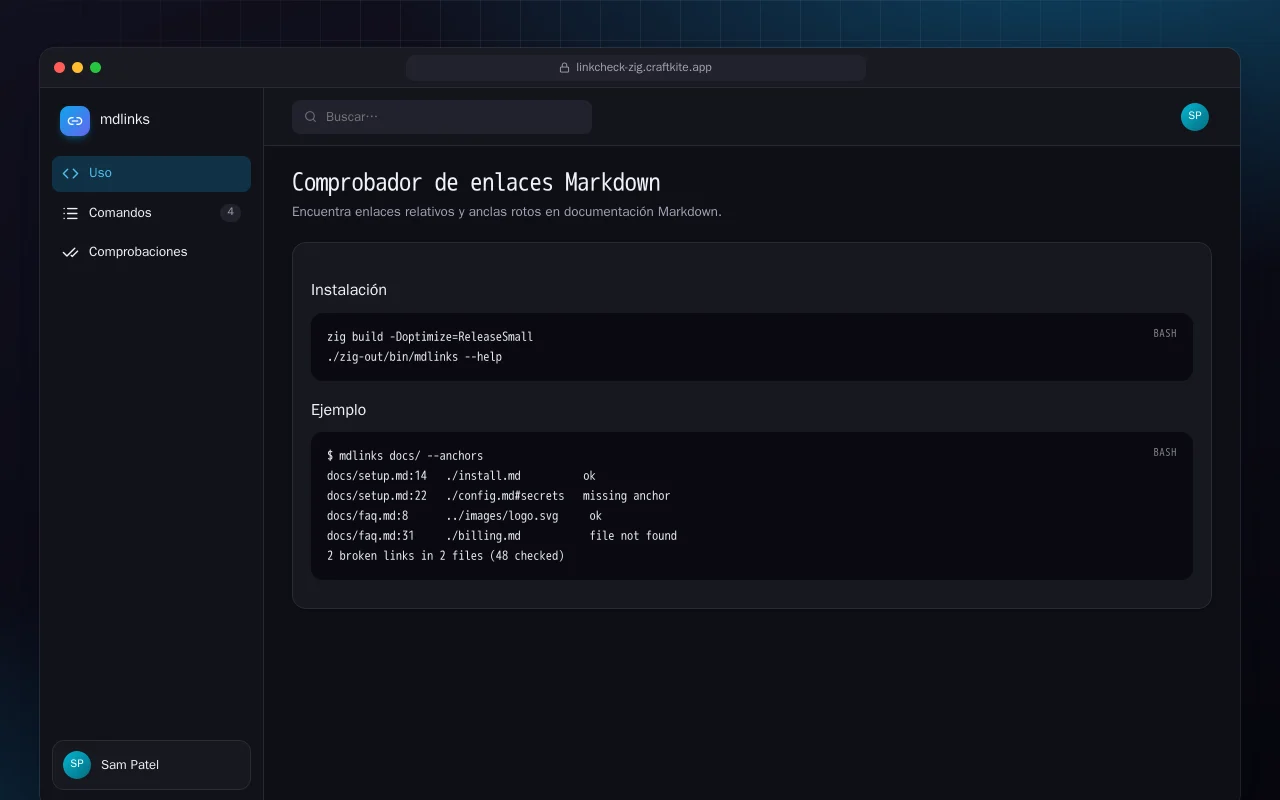This screenshot has width=1280, height=800.
Task: Click the command $ mdlinks docs/ --anchors
Action: pos(405,456)
